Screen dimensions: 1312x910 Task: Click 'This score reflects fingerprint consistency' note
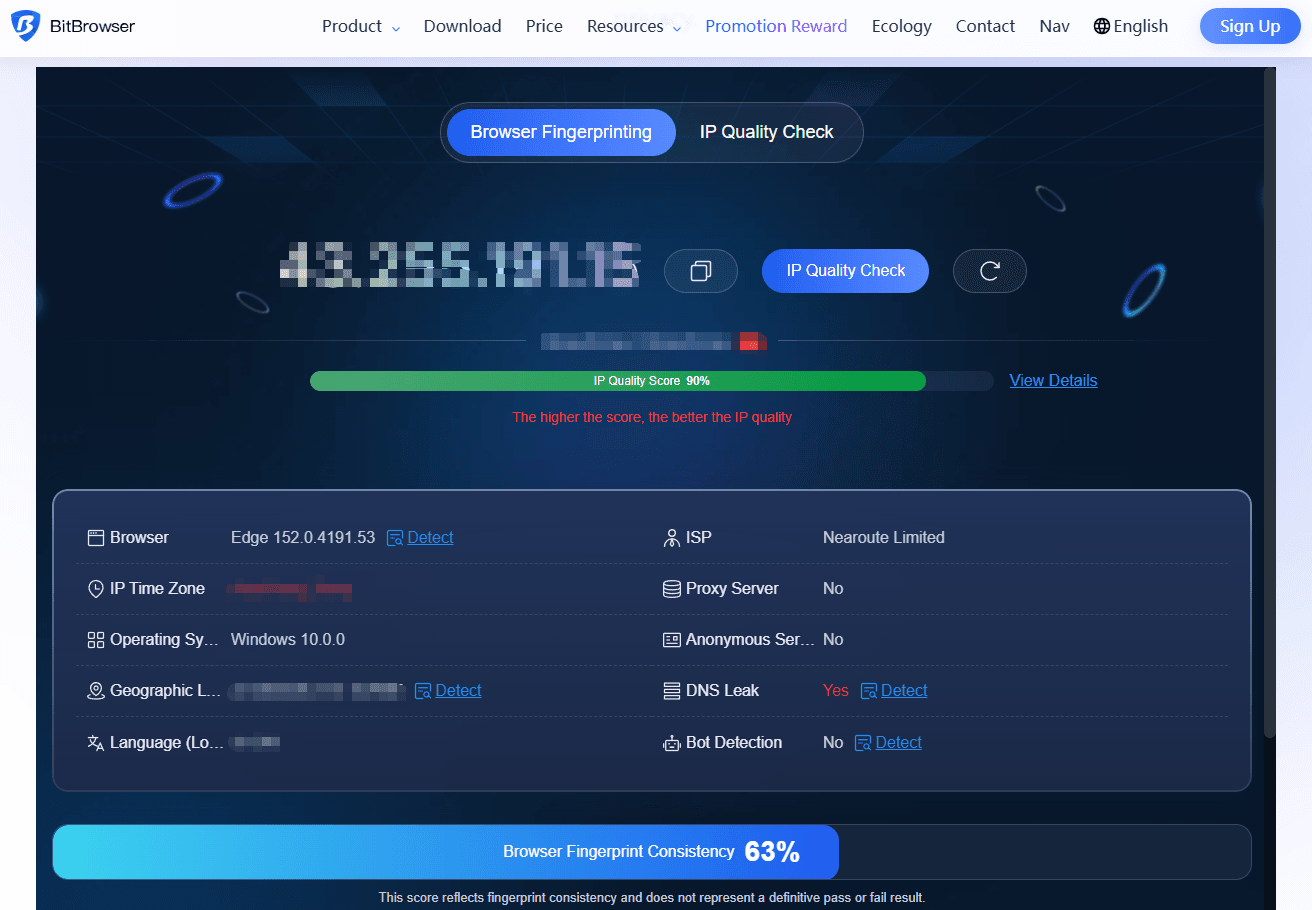tap(652, 898)
